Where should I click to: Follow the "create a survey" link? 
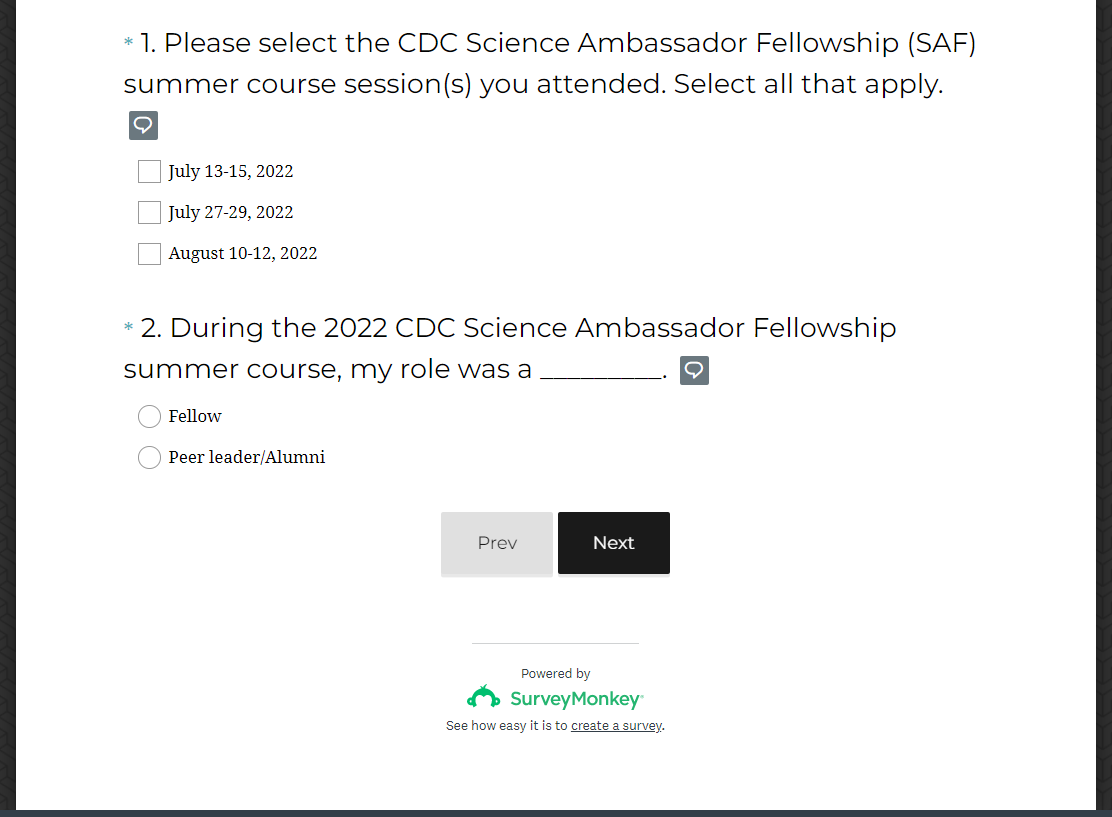point(616,726)
